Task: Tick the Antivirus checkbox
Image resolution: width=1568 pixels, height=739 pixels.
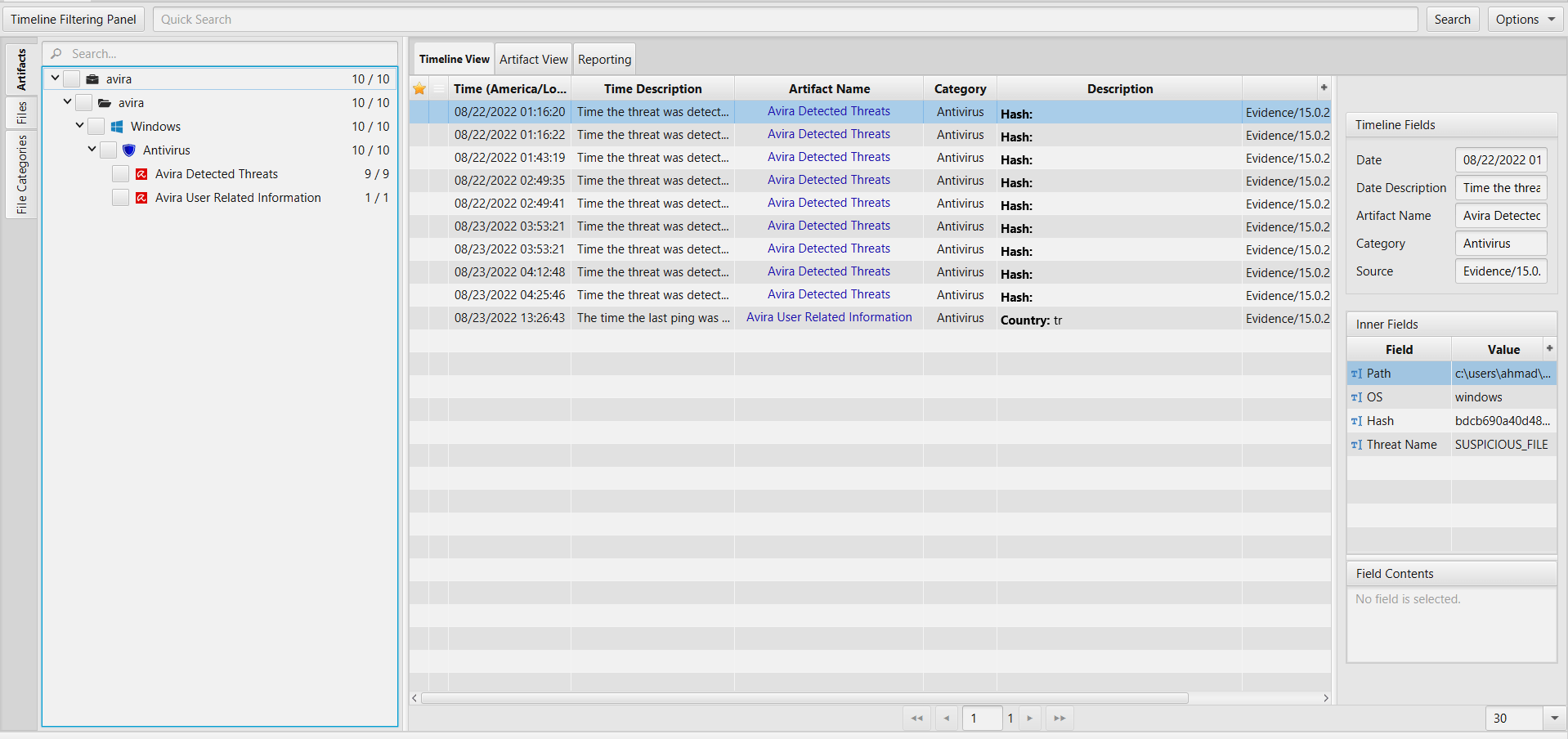Action: pos(109,150)
